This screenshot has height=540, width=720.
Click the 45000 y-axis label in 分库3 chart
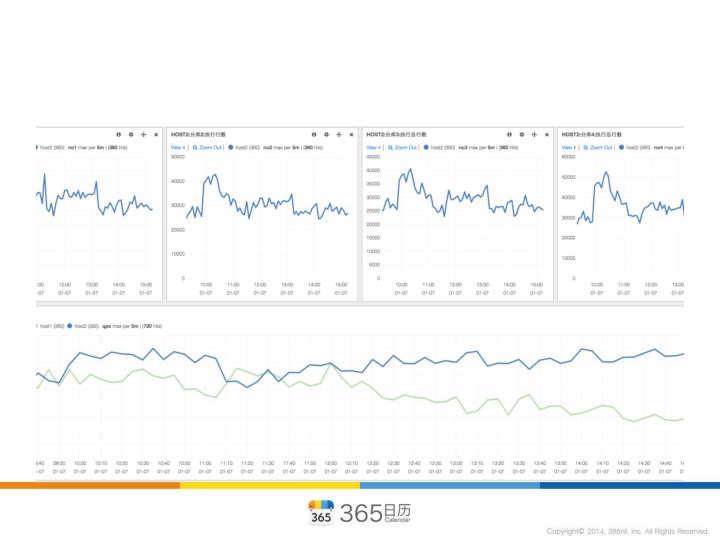click(373, 157)
